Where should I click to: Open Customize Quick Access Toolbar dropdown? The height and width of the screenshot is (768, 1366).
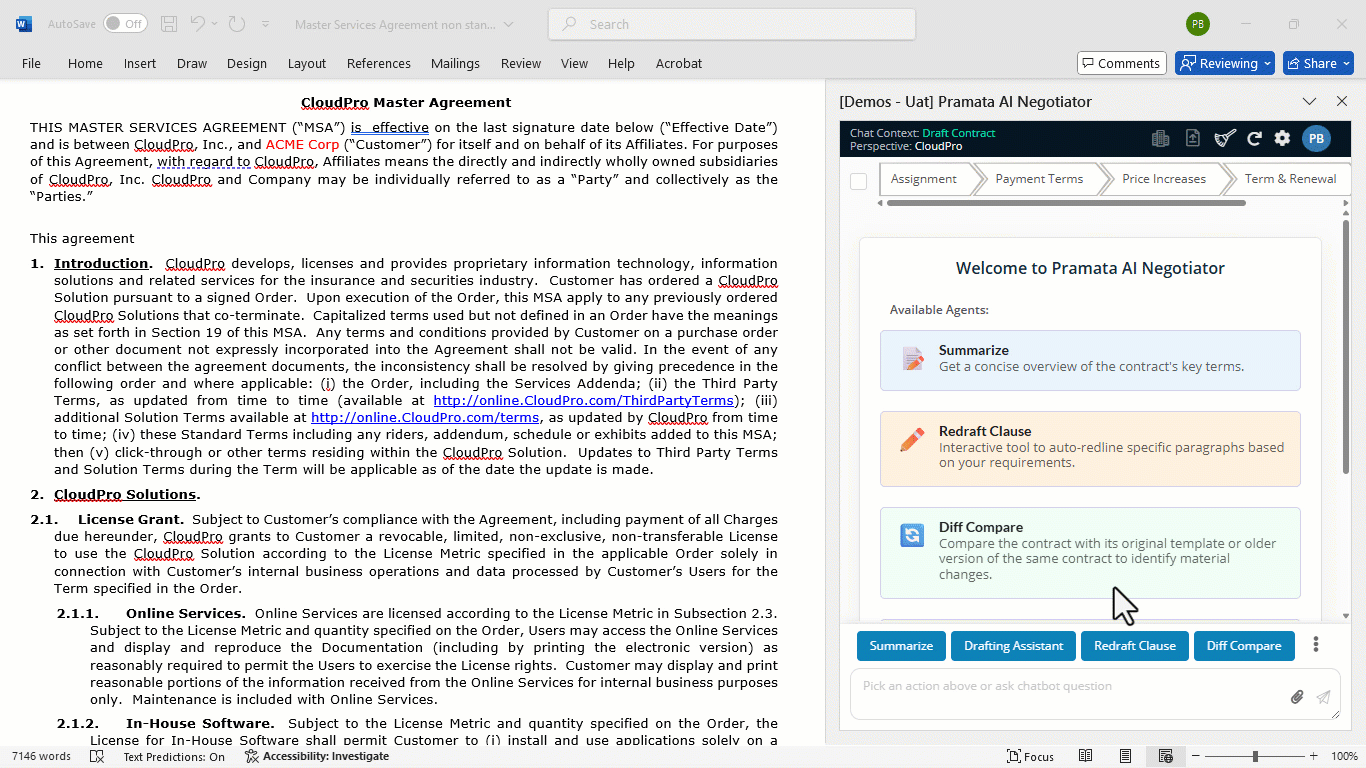click(265, 24)
